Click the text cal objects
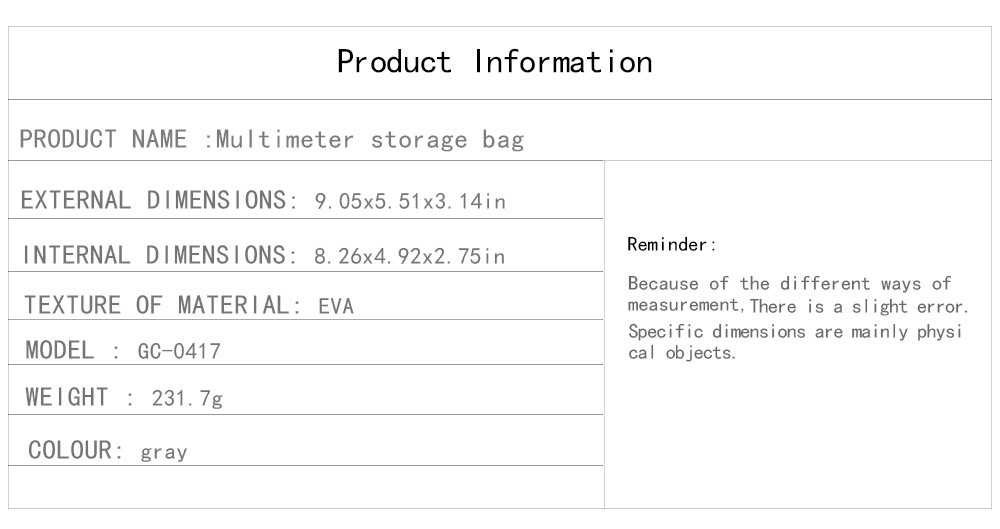Image resolution: width=1000 pixels, height=529 pixels. click(x=681, y=353)
